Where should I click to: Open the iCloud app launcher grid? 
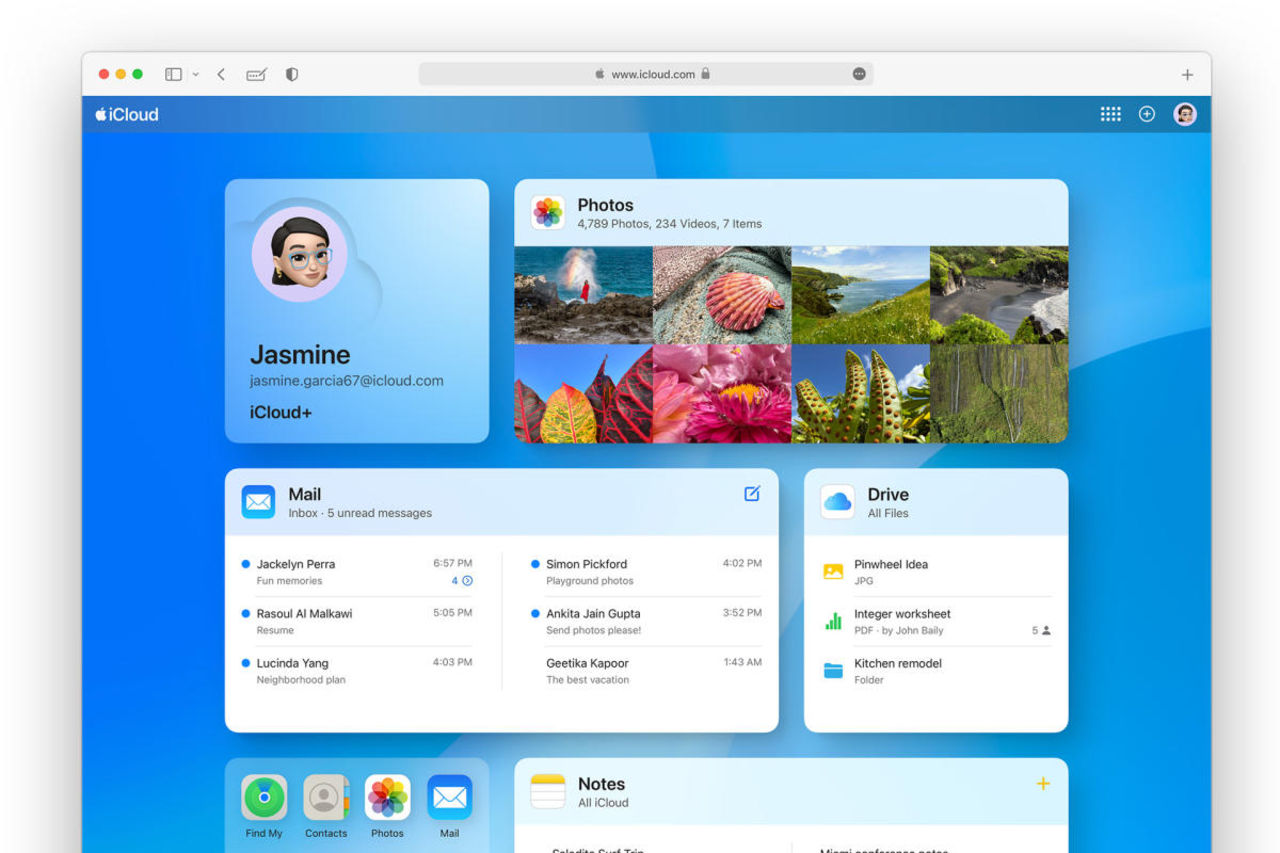tap(1111, 114)
